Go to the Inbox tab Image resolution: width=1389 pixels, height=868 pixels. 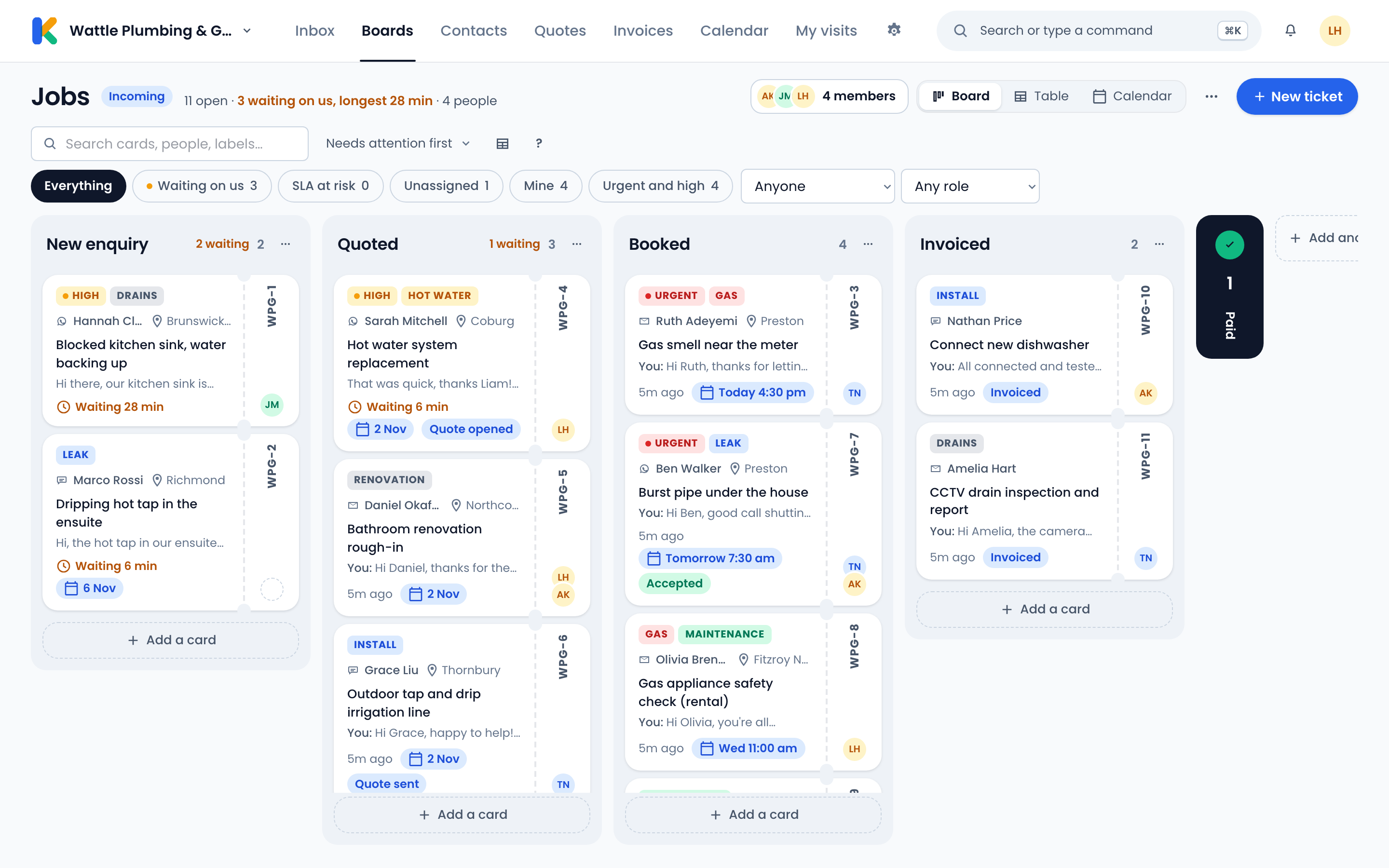click(x=314, y=31)
